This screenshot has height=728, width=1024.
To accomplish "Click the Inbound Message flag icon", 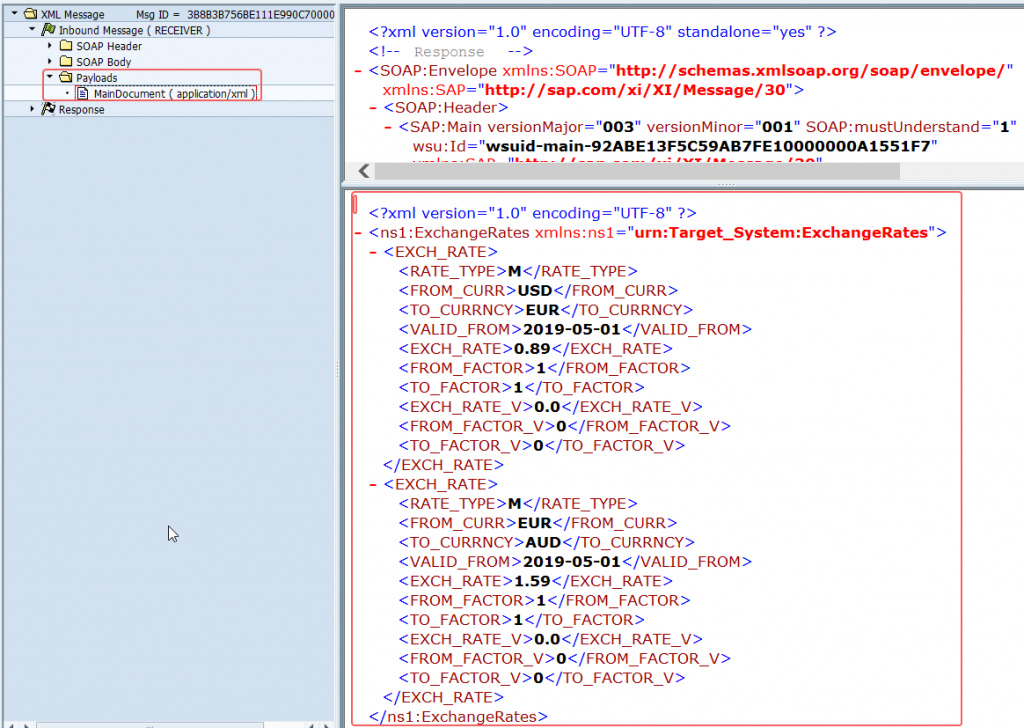I will (48, 29).
